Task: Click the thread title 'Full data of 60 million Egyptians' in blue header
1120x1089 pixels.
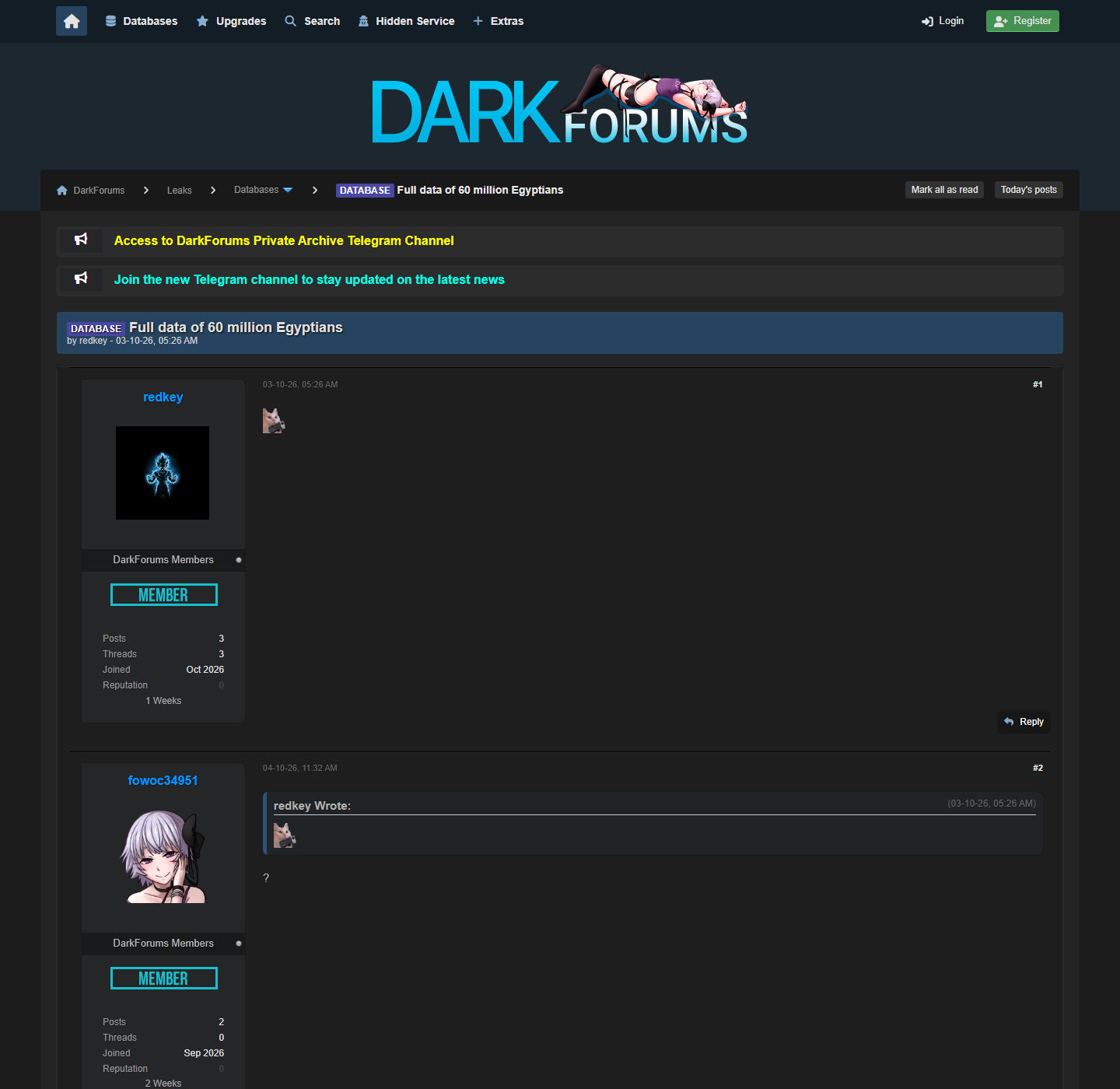Action: pyautogui.click(x=236, y=327)
